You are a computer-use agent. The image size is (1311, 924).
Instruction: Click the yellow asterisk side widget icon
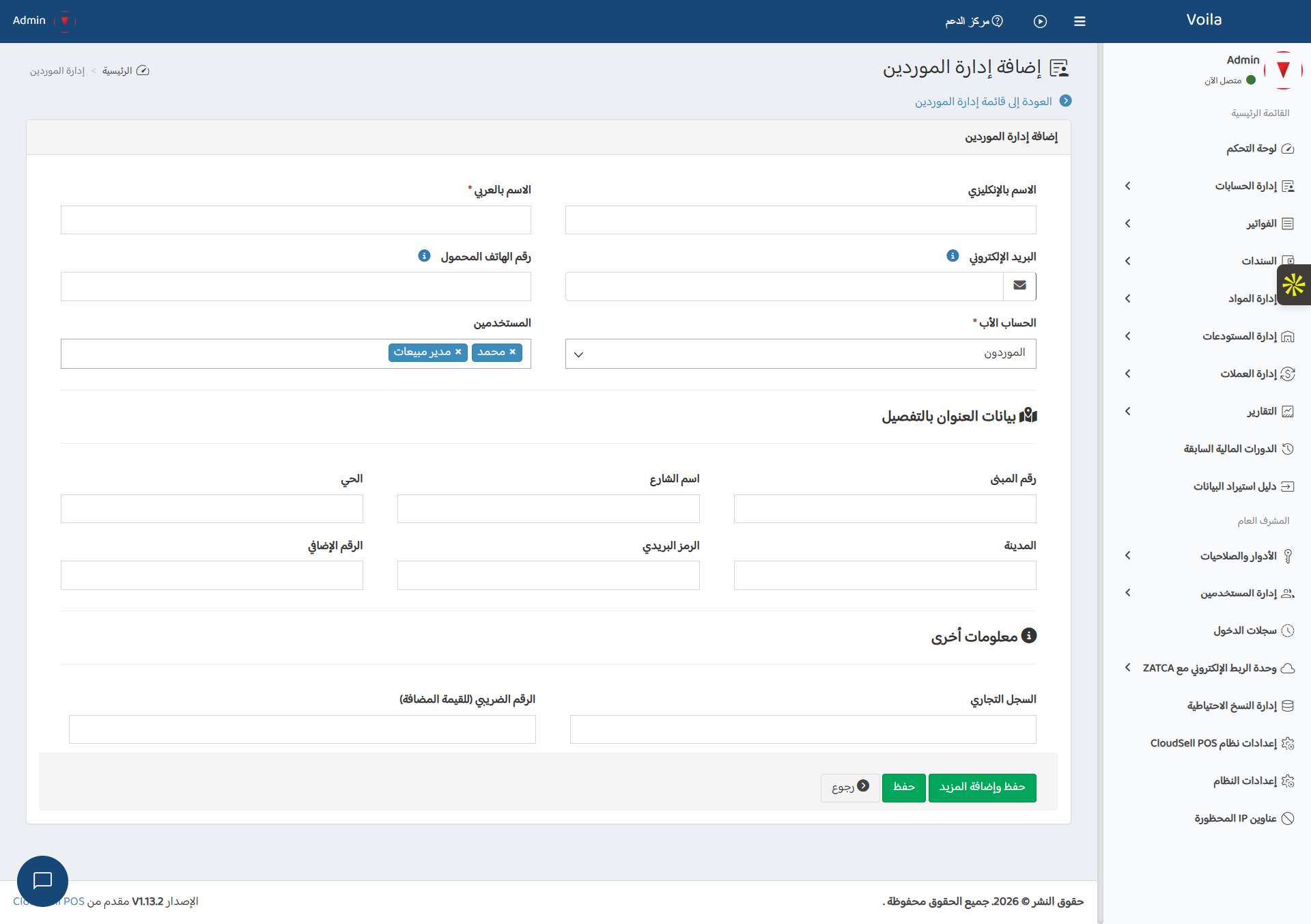click(x=1293, y=285)
